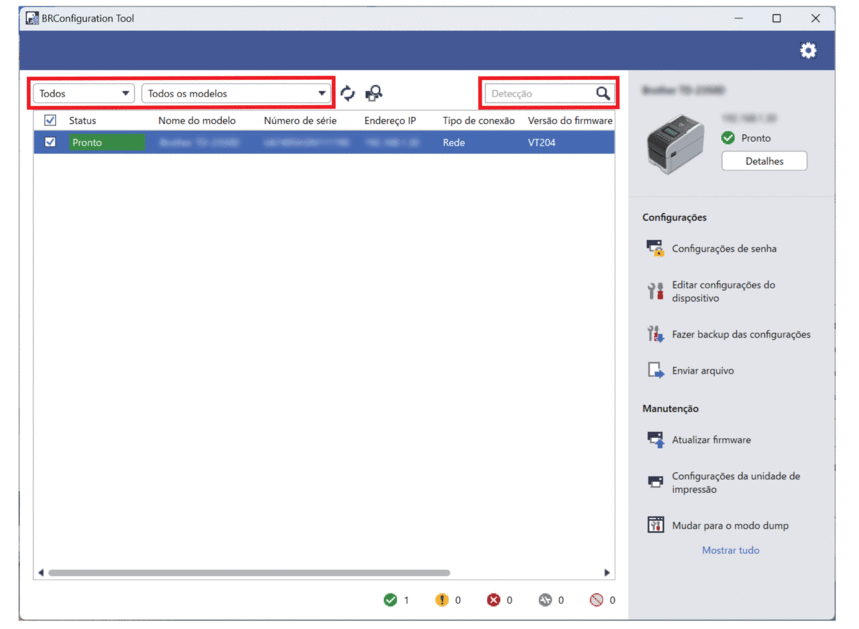859x629 pixels.
Task: Click the Configurações de senha icon
Action: pyautogui.click(x=655, y=248)
